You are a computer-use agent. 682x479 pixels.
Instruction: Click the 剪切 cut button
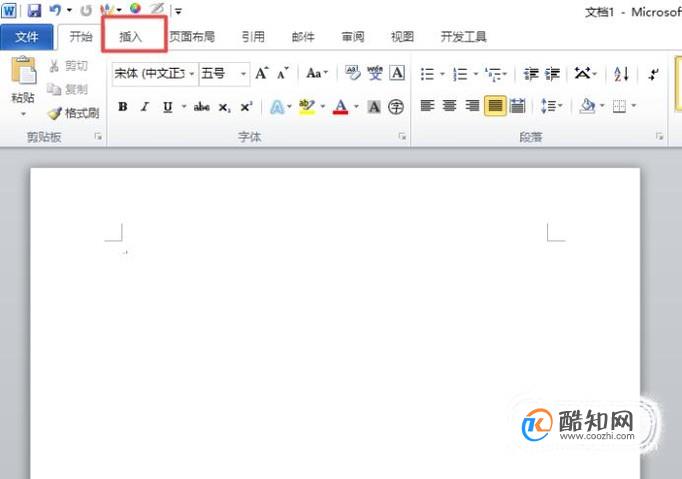coord(68,66)
